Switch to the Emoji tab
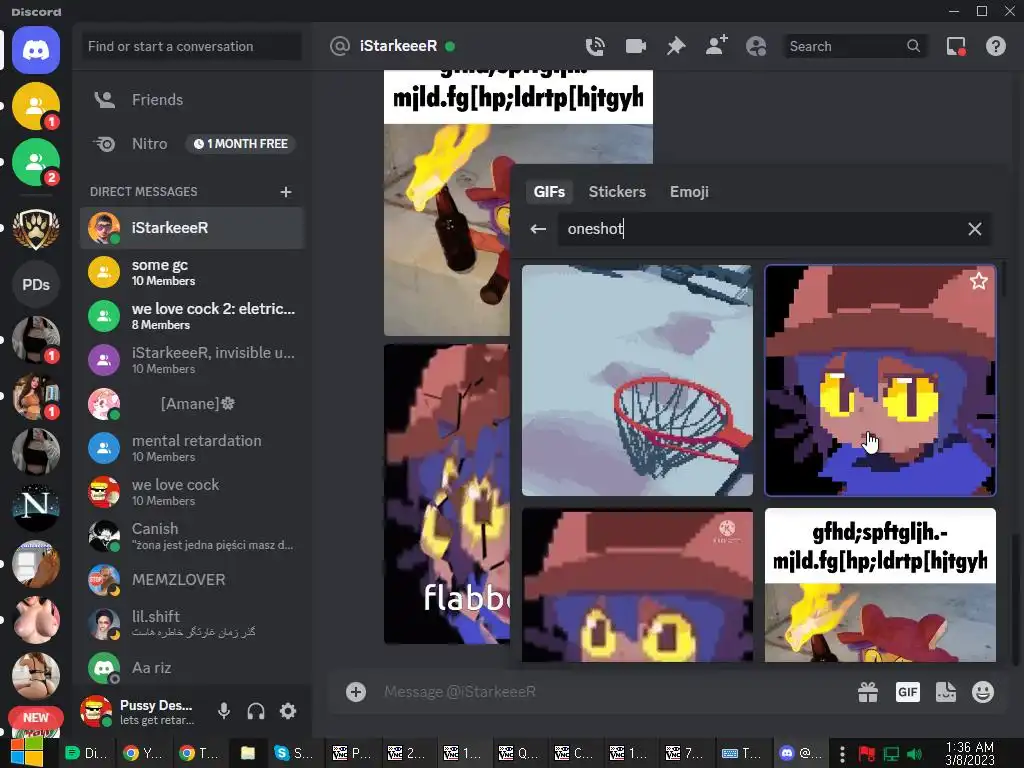This screenshot has width=1024, height=768. pyautogui.click(x=689, y=192)
